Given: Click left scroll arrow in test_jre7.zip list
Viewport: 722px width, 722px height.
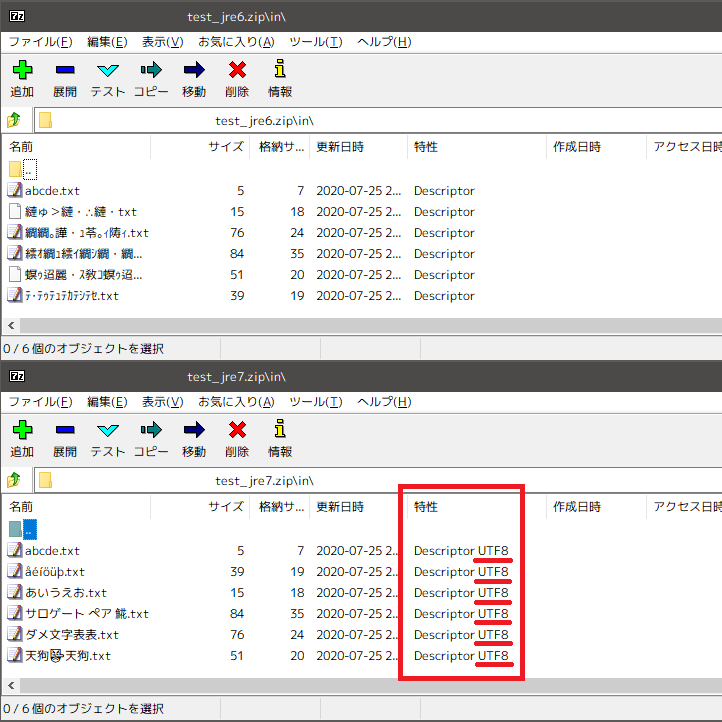Looking at the screenshot, I should [x=11, y=686].
